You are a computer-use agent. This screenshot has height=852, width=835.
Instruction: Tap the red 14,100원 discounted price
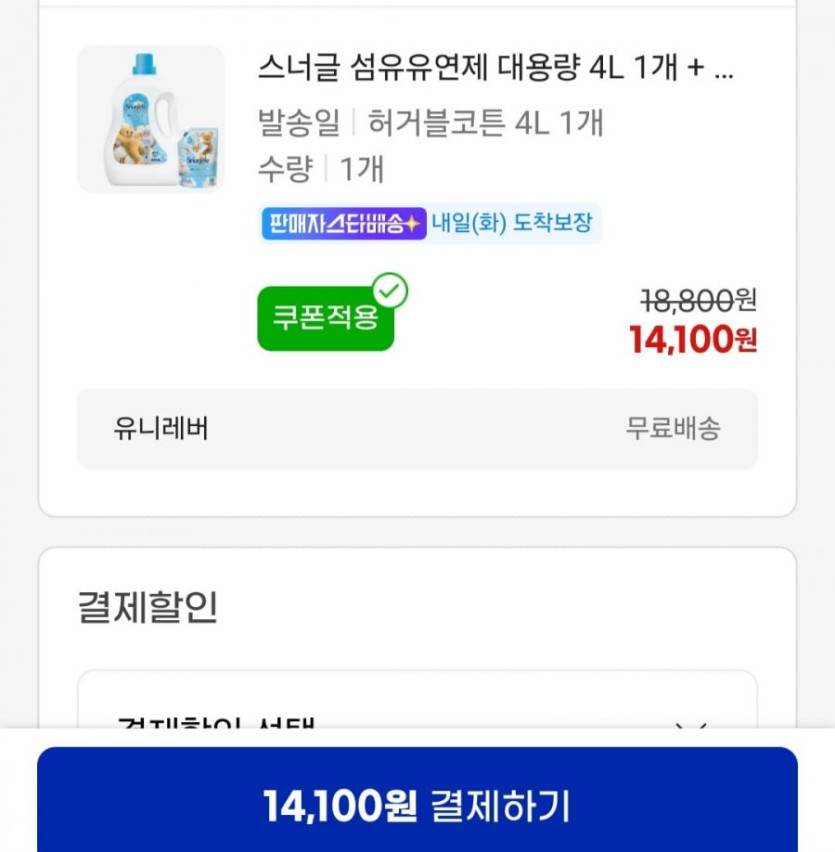[x=692, y=340]
